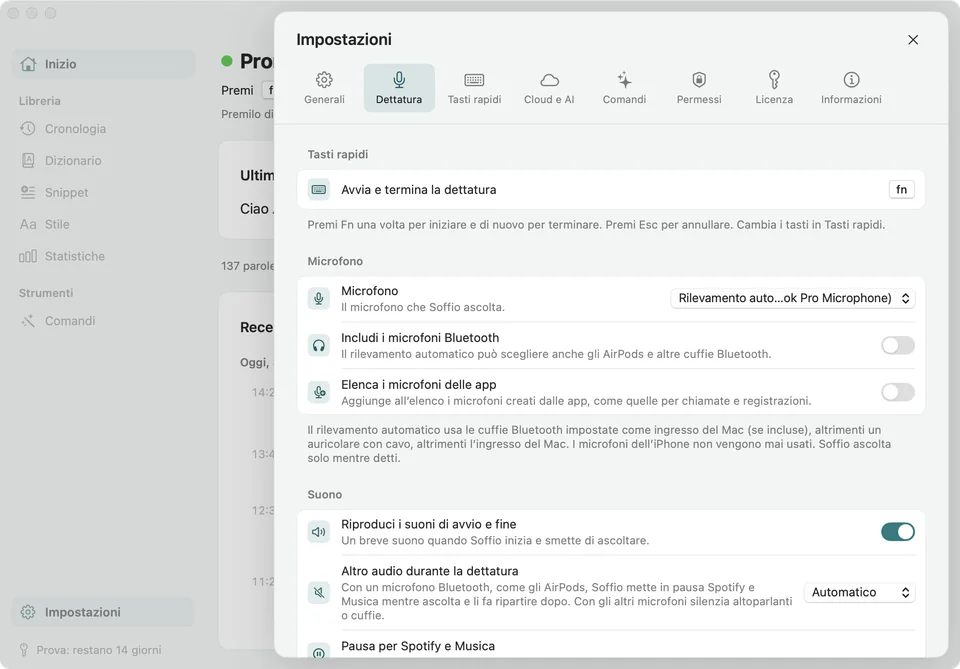Click the speaker icon for start/end sounds
This screenshot has width=960, height=669.
point(319,532)
